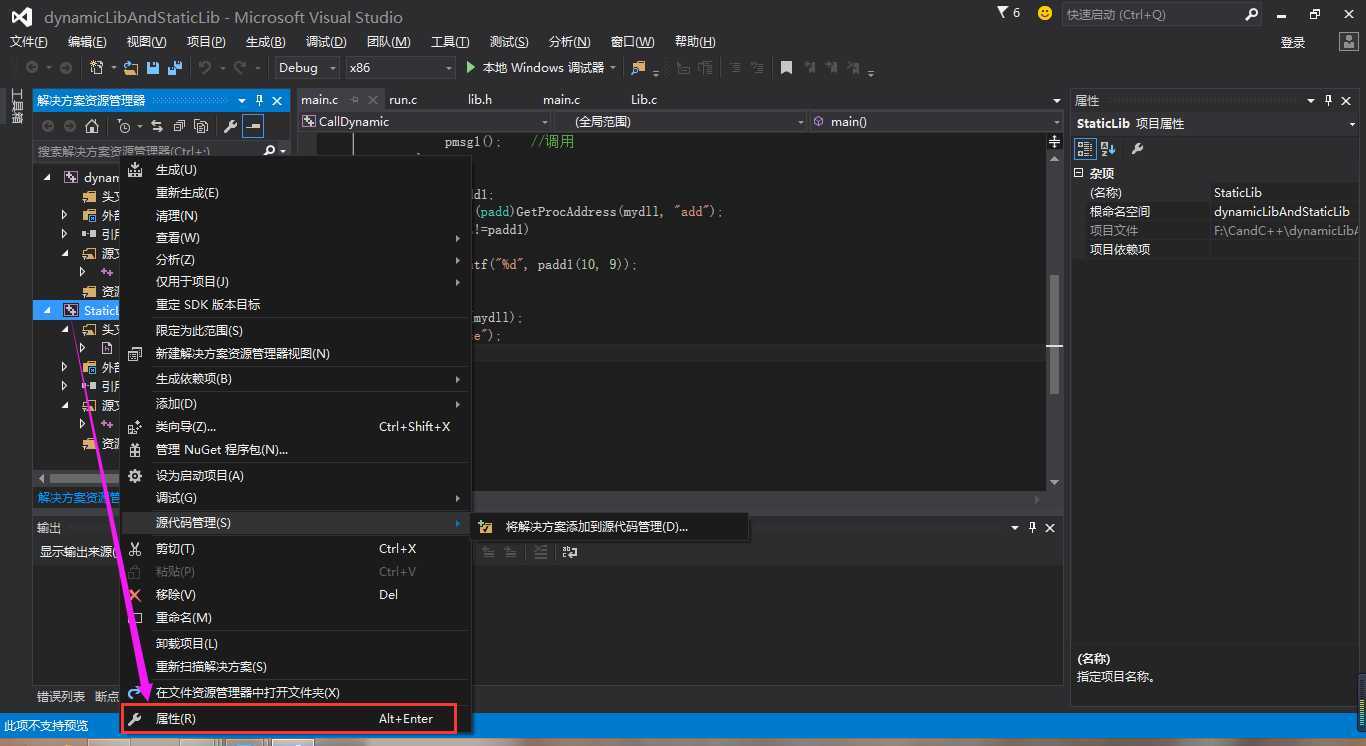This screenshot has height=746, width=1366.
Task: Click Sync with active document icon
Action: [x=156, y=126]
